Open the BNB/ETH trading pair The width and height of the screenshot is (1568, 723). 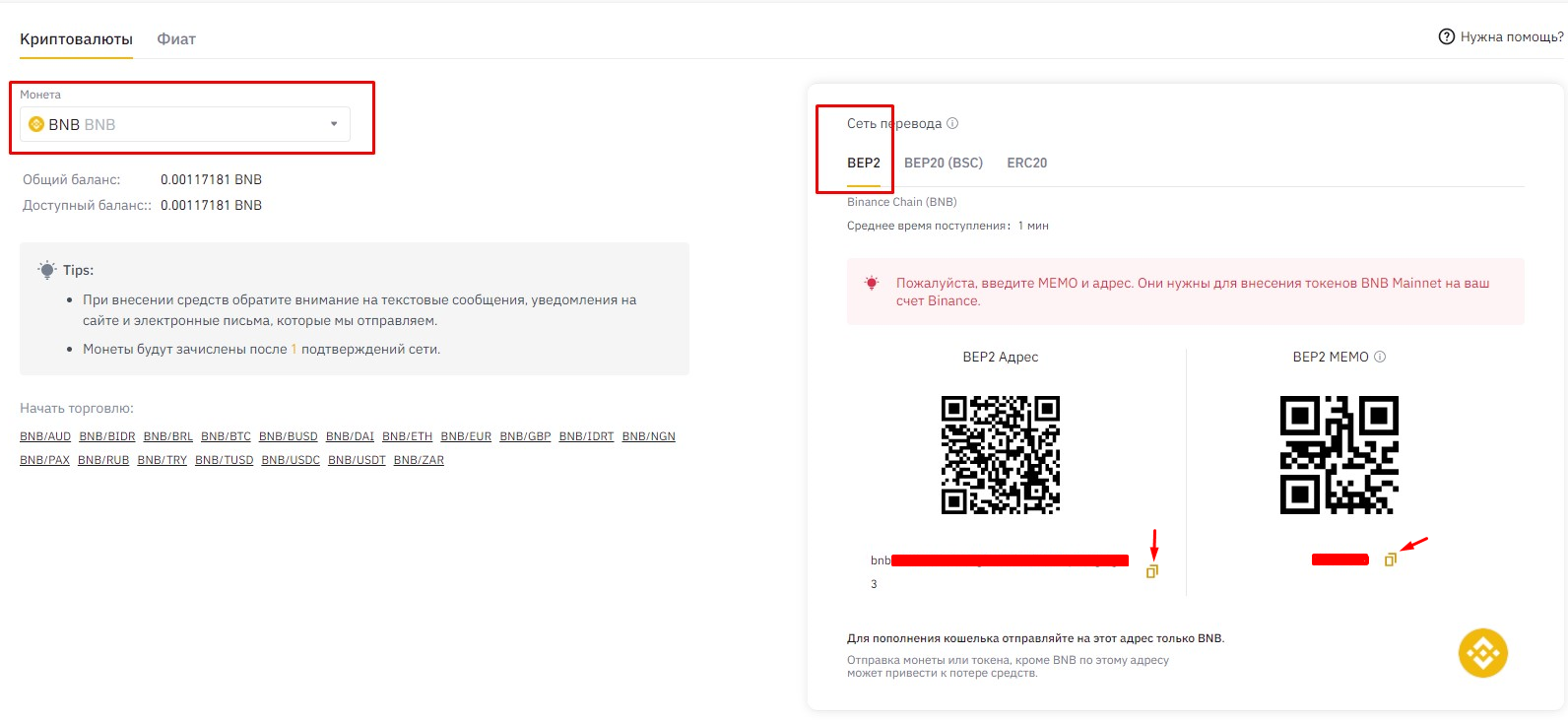click(x=408, y=436)
